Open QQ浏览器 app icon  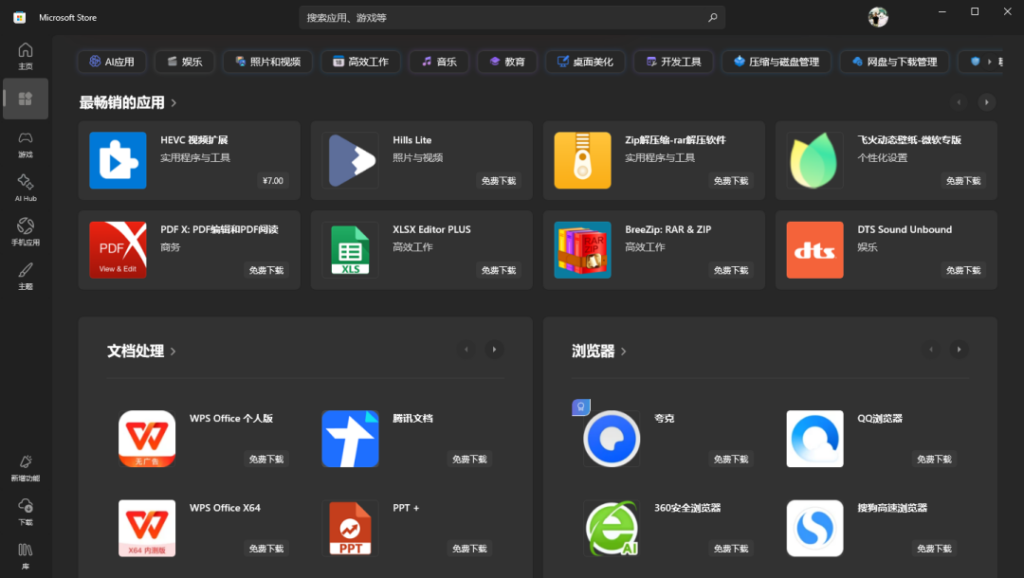[814, 438]
